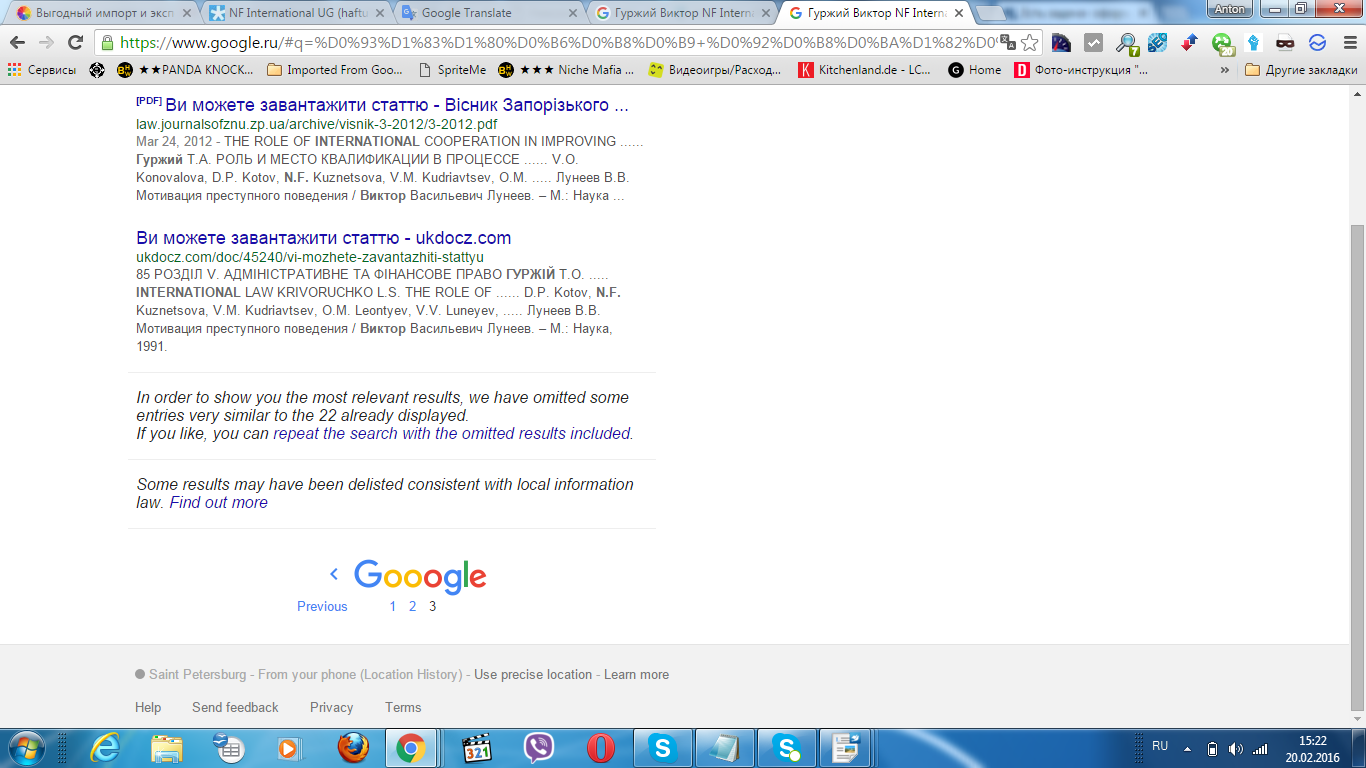The image size is (1366, 768).
Task: Click the Anton profile button
Action: 1230,8
